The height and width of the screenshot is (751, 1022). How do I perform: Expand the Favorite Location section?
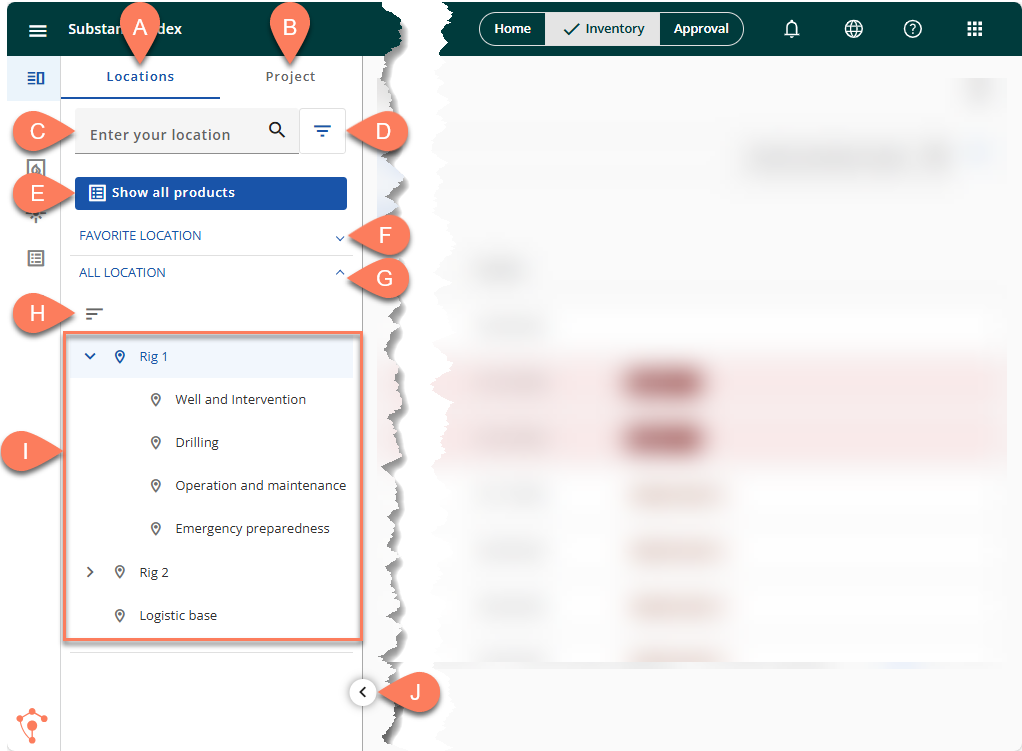(340, 238)
